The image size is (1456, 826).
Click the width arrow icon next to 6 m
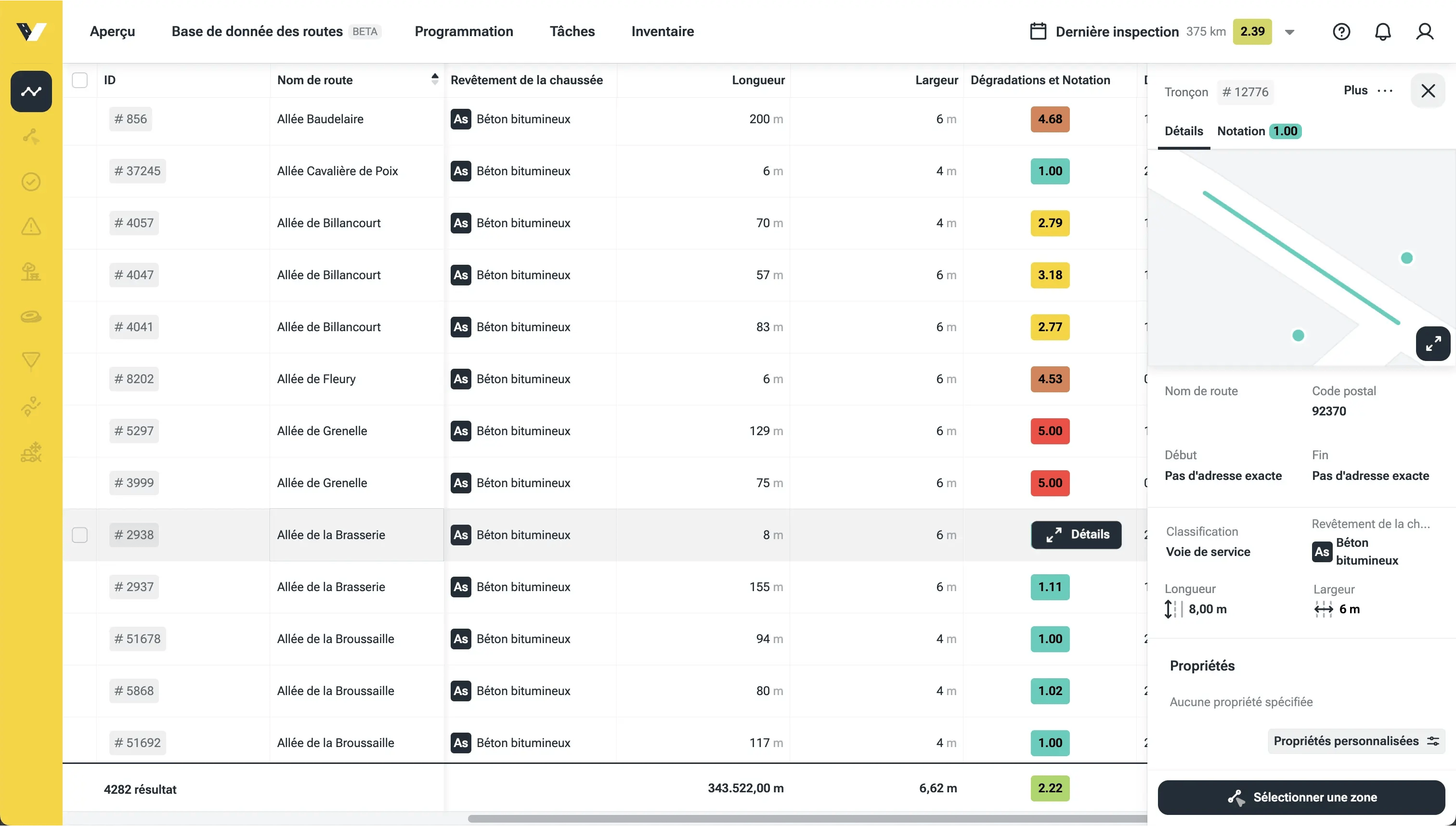coord(1323,609)
